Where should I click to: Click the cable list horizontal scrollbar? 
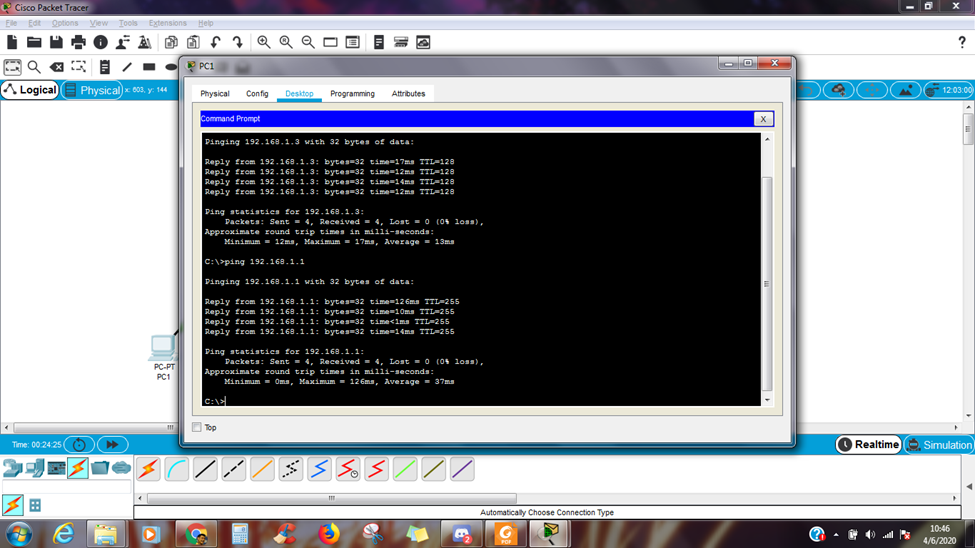point(331,498)
